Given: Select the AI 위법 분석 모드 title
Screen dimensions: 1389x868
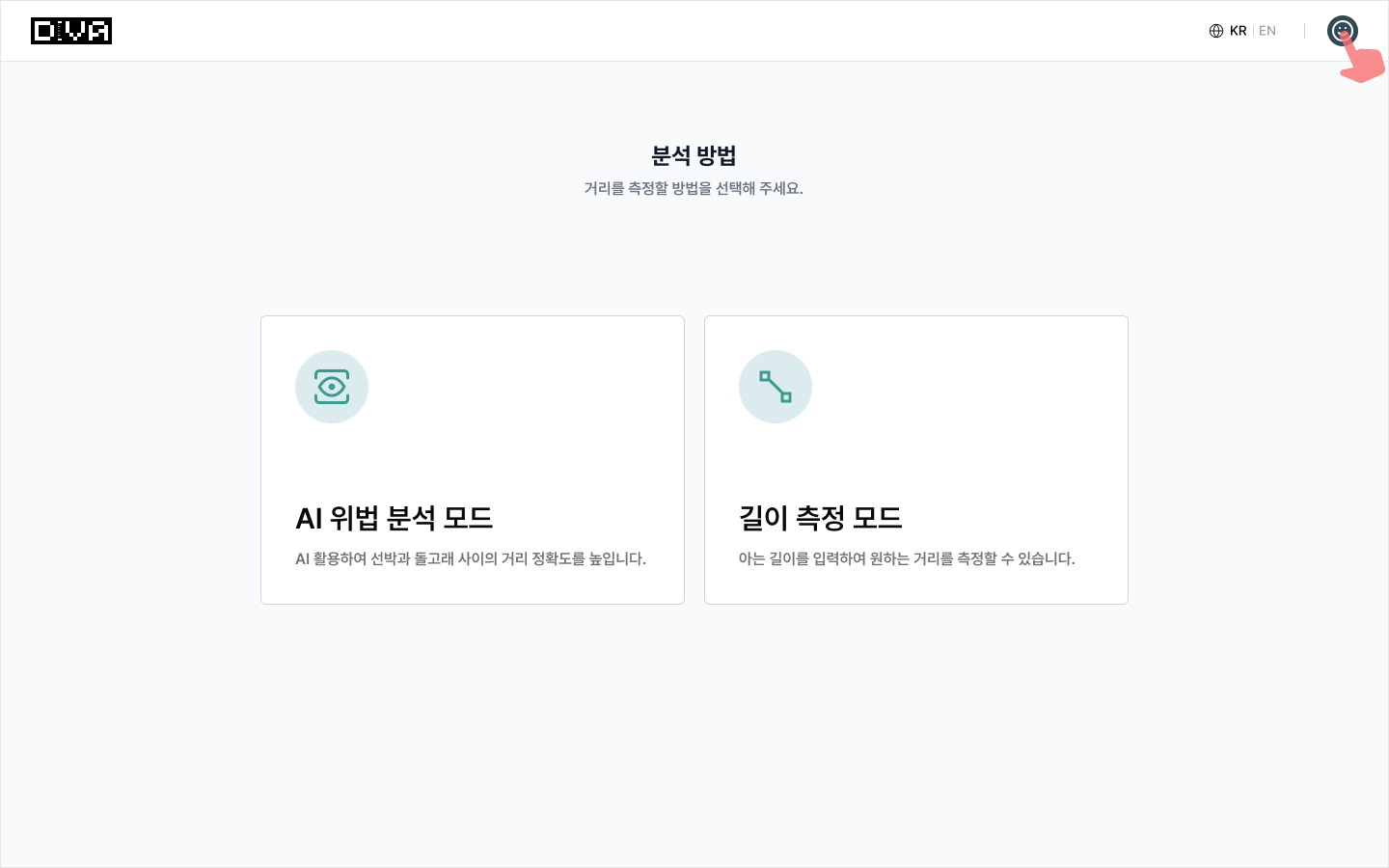Looking at the screenshot, I should point(394,518).
